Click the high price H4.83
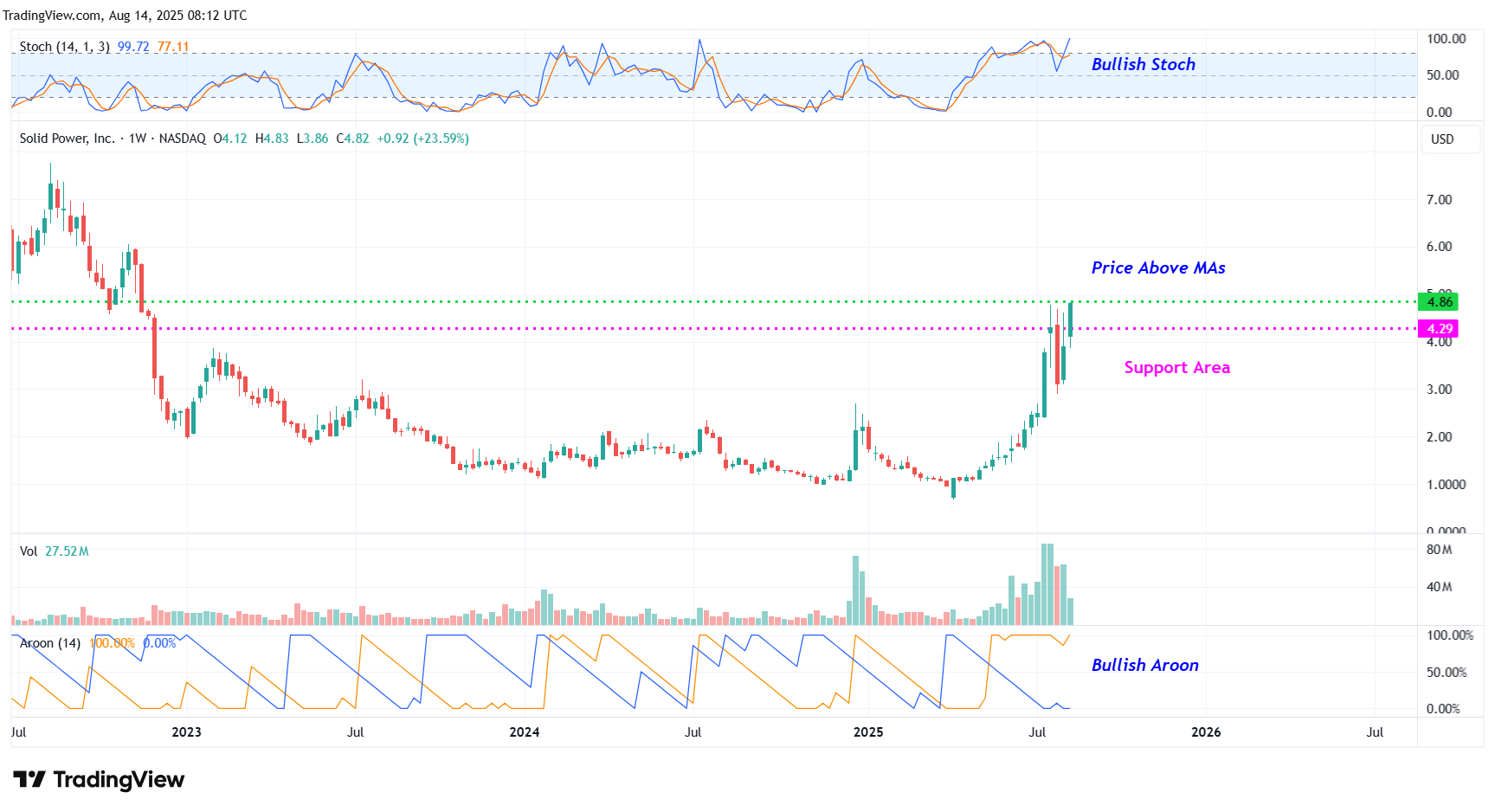Viewport: 1495px width, 812px height. (272, 139)
